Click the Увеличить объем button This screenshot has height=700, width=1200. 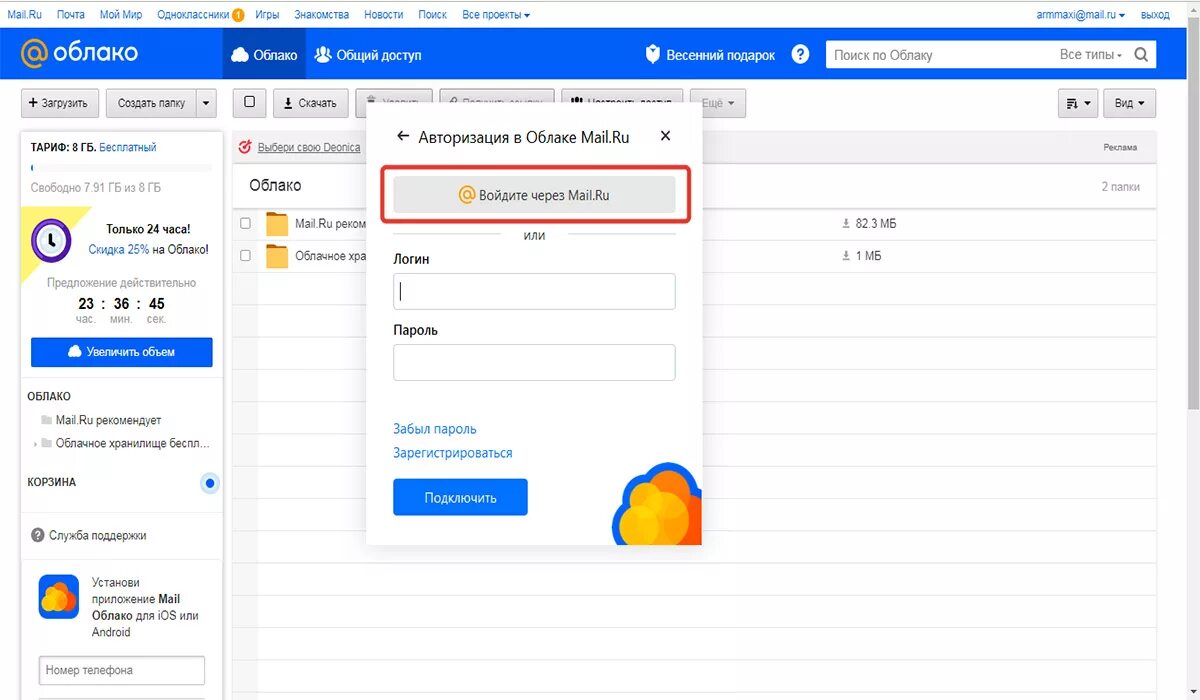tap(121, 352)
